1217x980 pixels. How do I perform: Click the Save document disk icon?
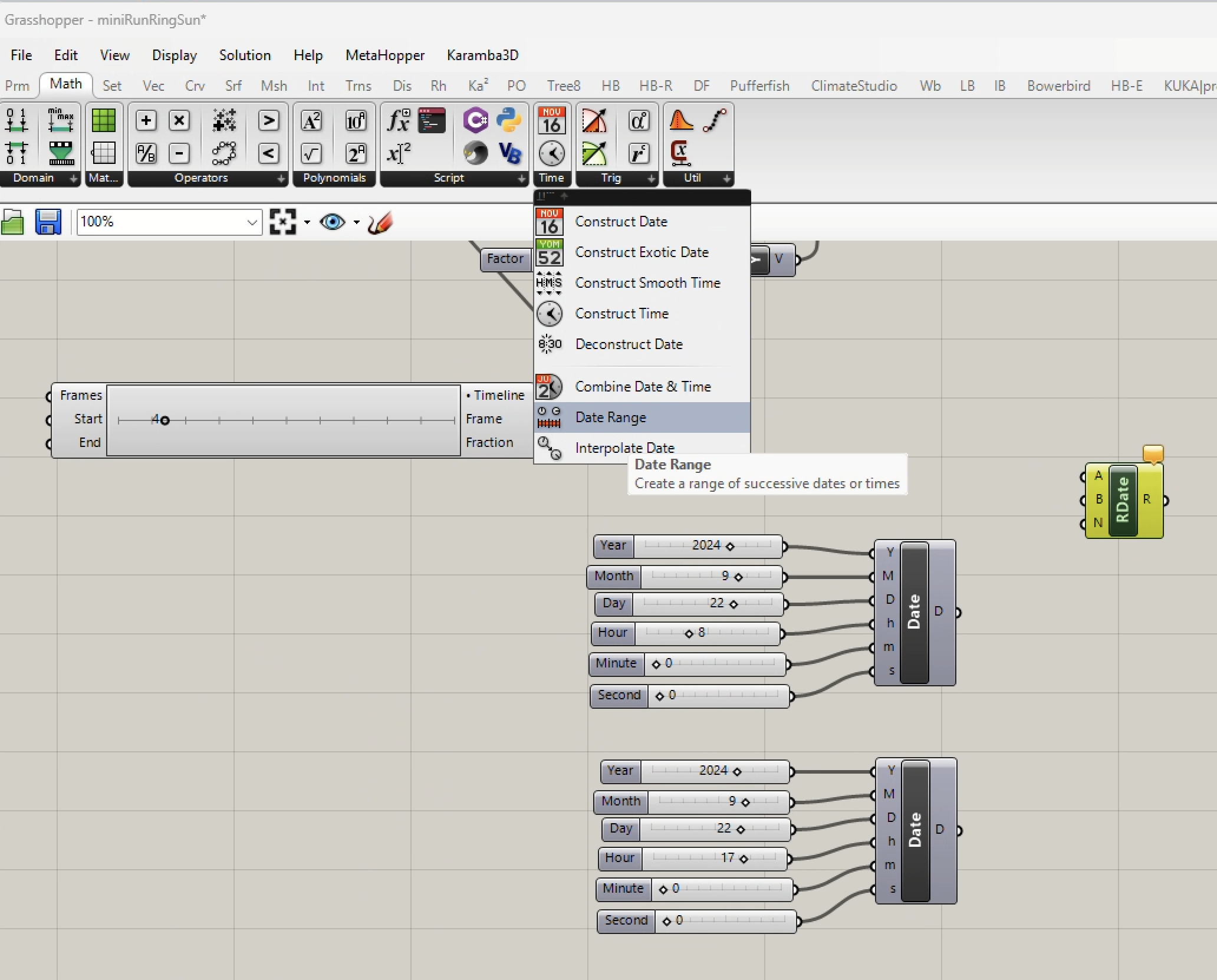pos(48,222)
